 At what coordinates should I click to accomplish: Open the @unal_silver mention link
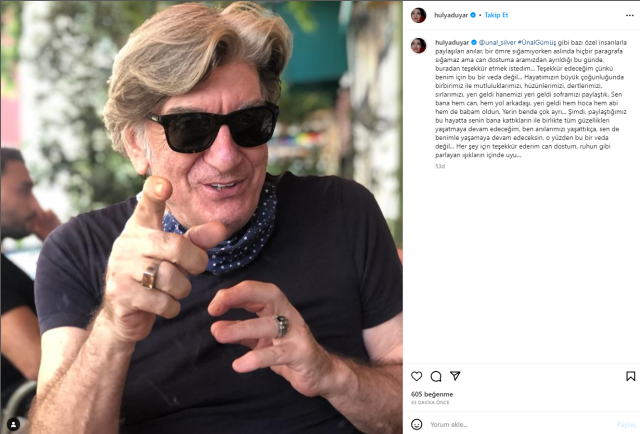pos(497,42)
